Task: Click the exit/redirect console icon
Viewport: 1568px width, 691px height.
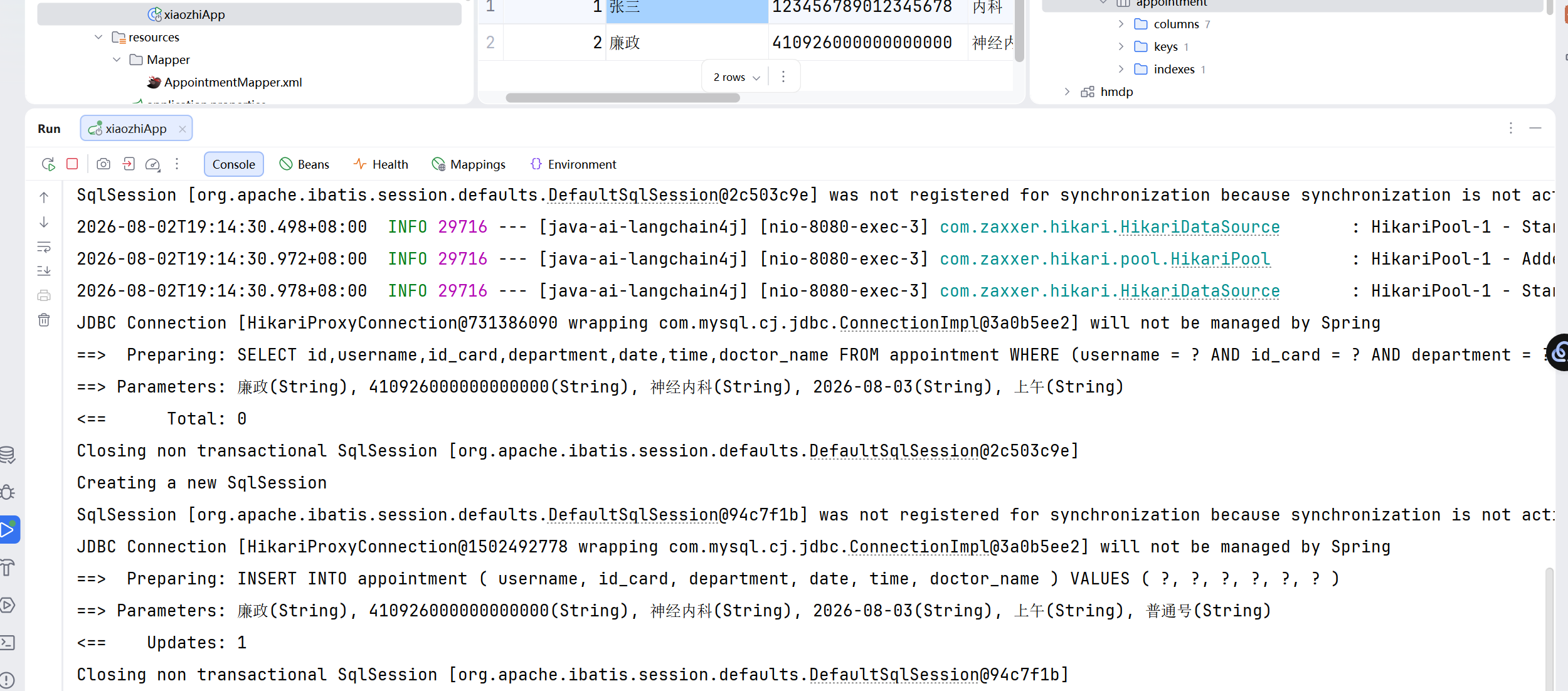Action: 129,164
